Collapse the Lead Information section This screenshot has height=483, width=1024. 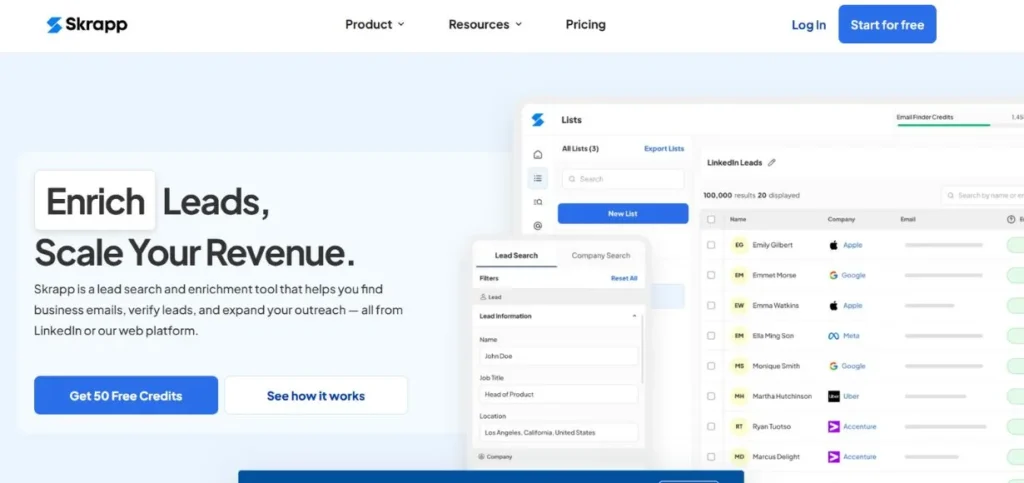[x=635, y=316]
